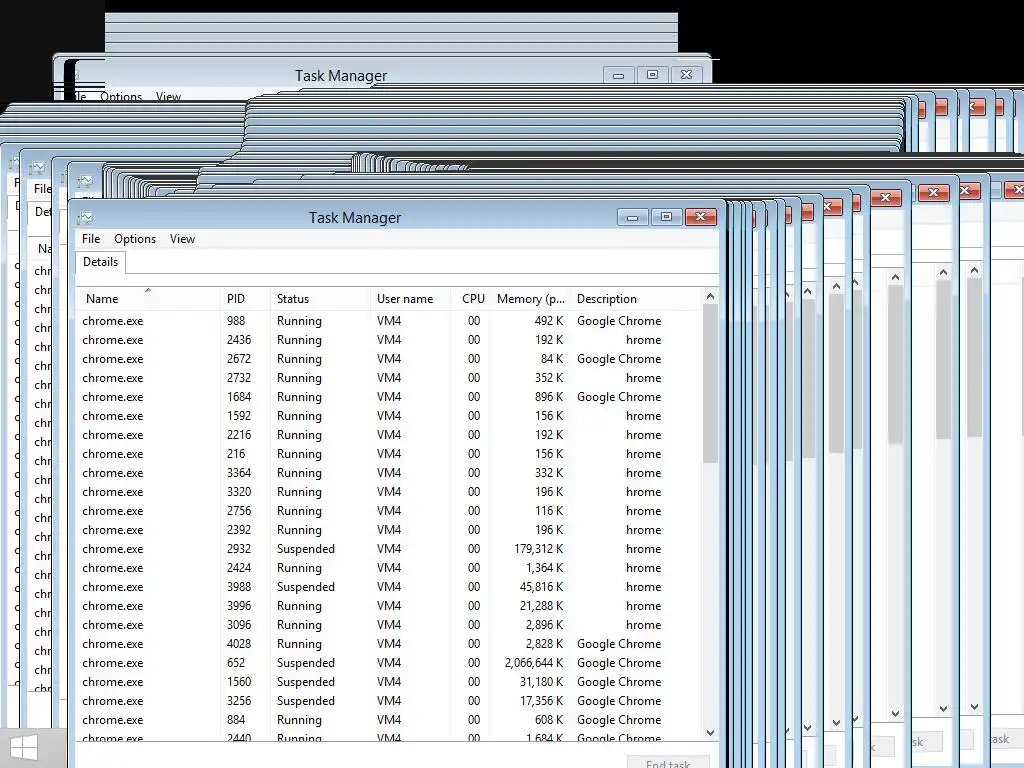Minimize the topmost background Task Manager window
This screenshot has height=768, width=1024.
pos(618,74)
